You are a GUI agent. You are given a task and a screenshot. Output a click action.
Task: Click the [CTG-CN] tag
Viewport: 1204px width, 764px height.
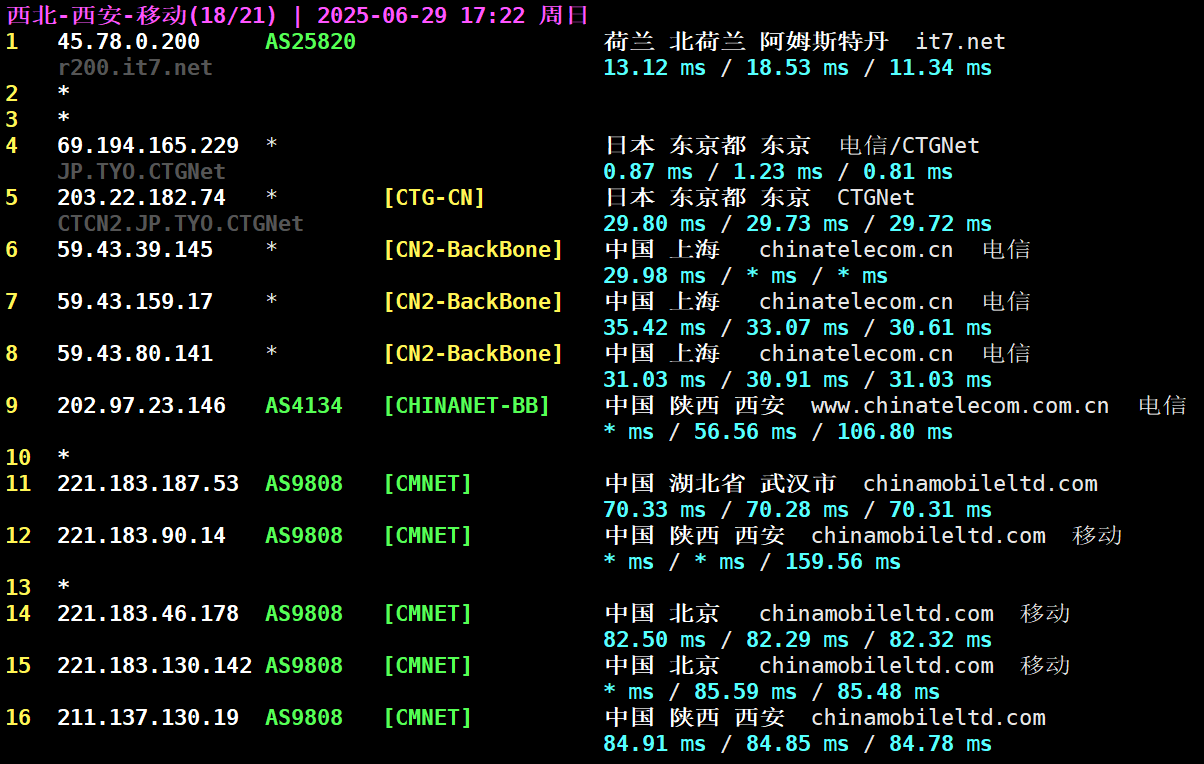(x=434, y=197)
